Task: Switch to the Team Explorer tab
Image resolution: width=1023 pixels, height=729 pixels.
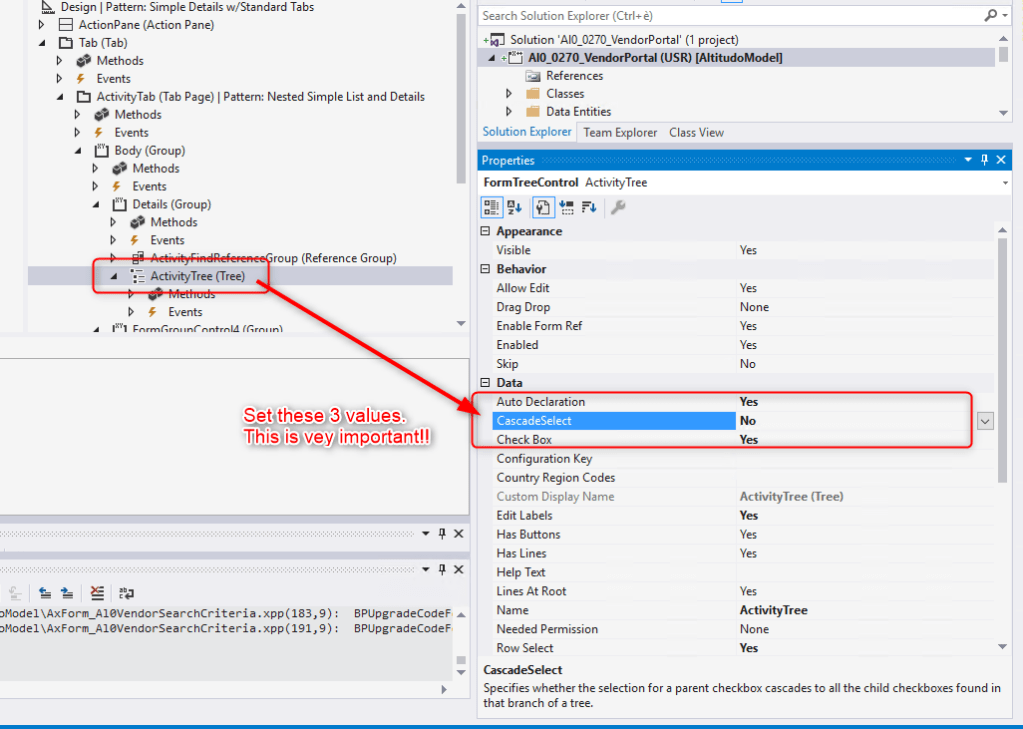Action: pyautogui.click(x=620, y=132)
